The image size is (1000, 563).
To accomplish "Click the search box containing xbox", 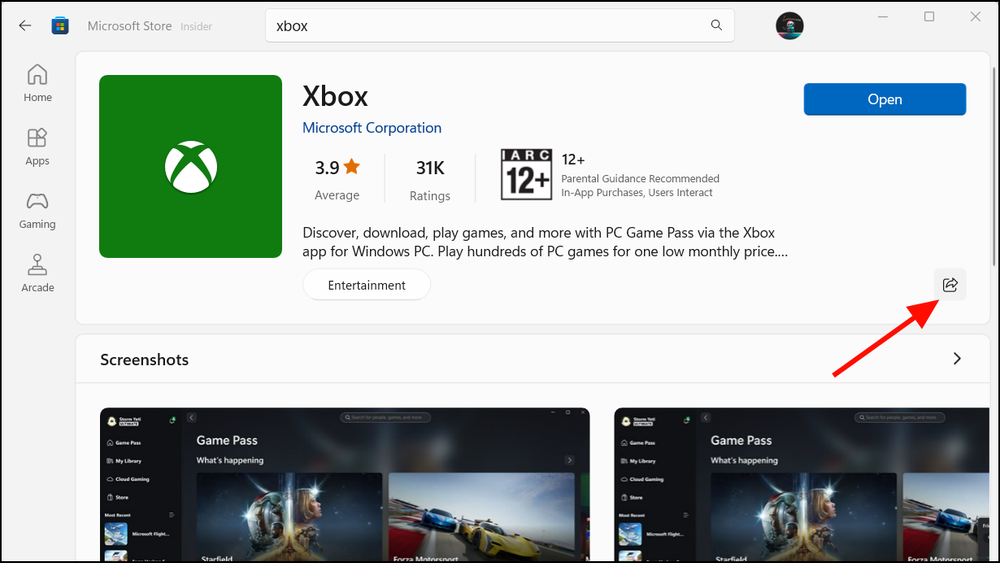I will point(499,26).
